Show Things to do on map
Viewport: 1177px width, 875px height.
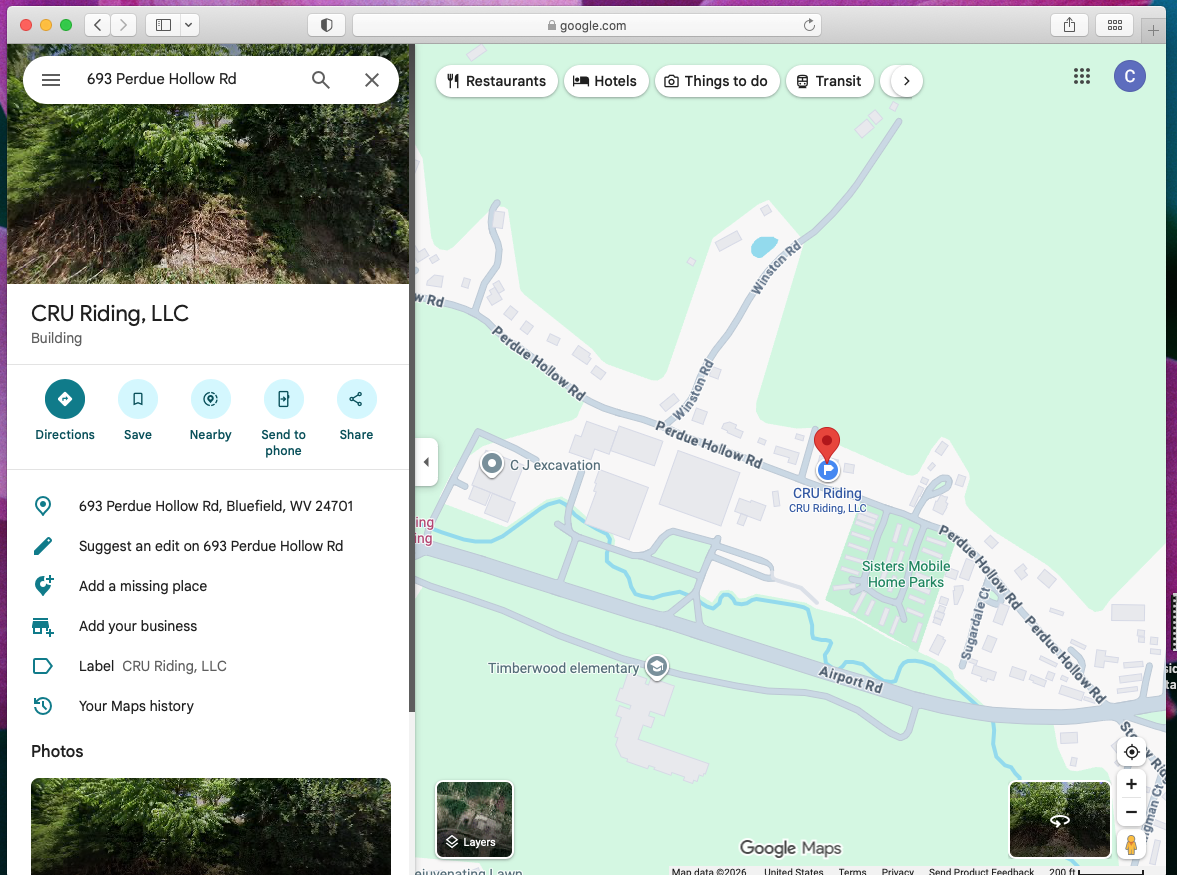(717, 81)
